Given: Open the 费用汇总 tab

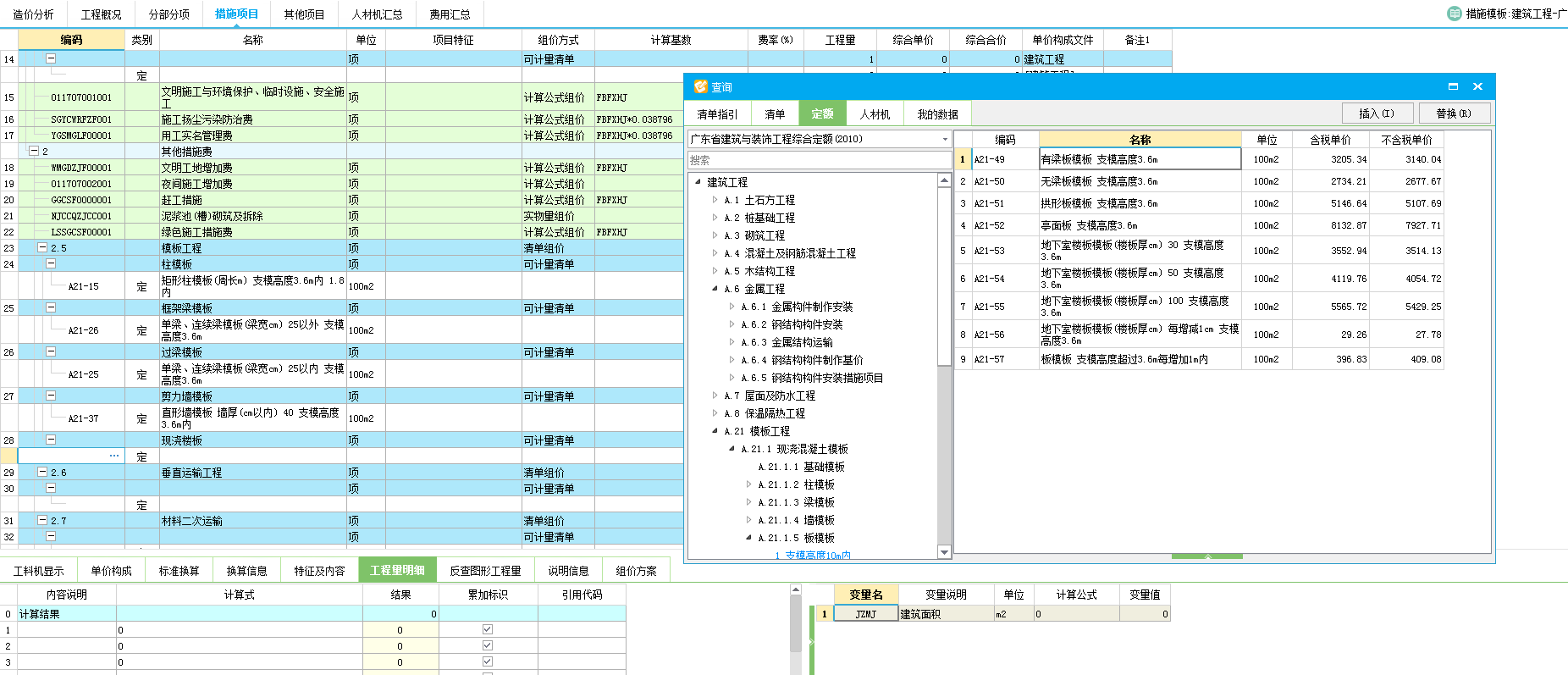Looking at the screenshot, I should pyautogui.click(x=450, y=14).
